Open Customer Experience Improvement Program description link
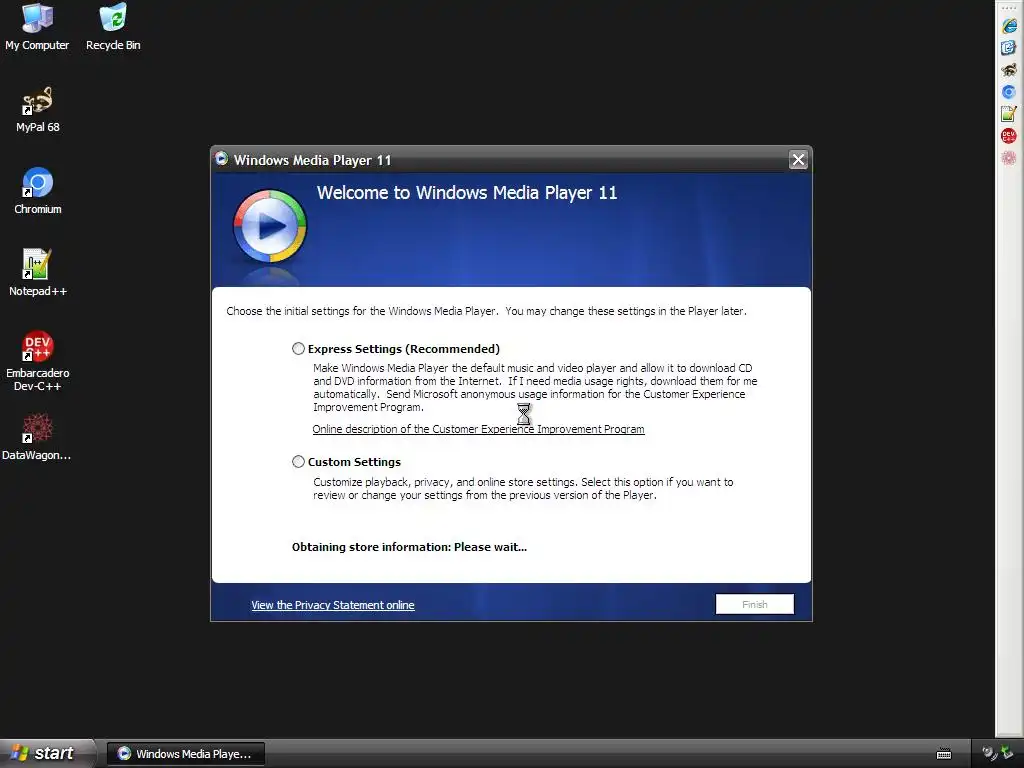The image size is (1024, 768). point(478,429)
